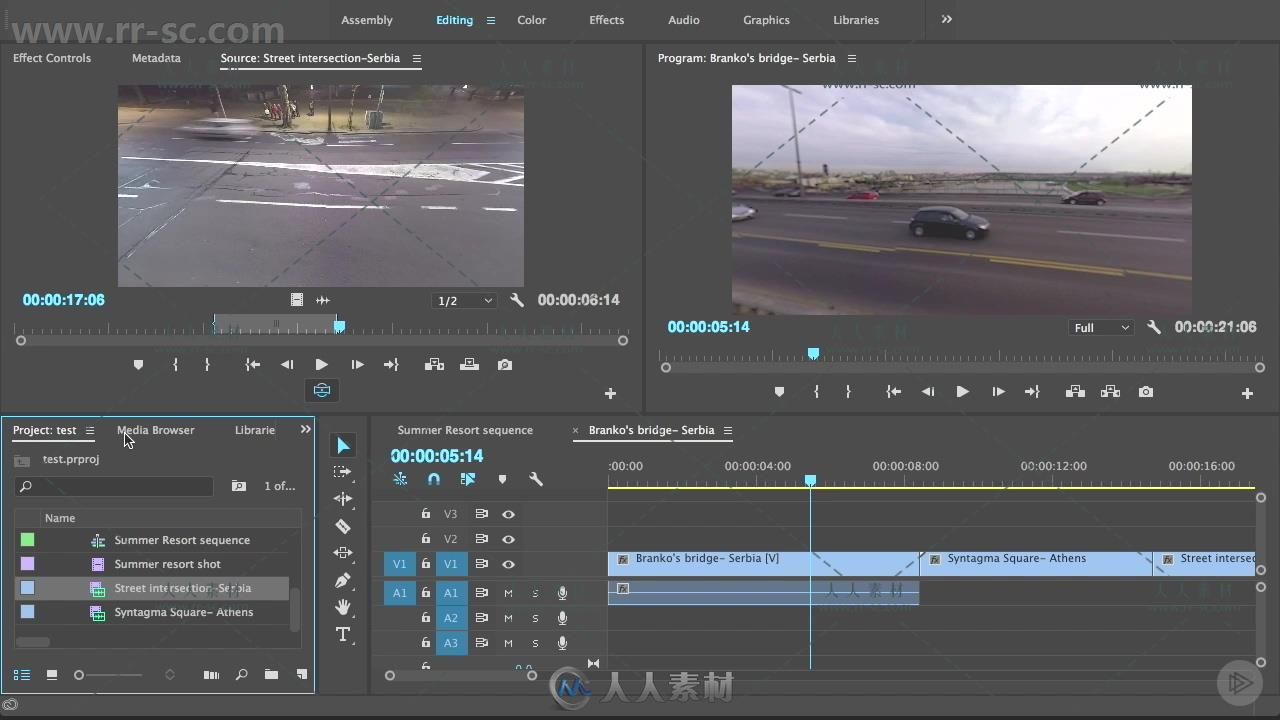Select the Hand tool
This screenshot has width=1280, height=720.
[x=343, y=607]
